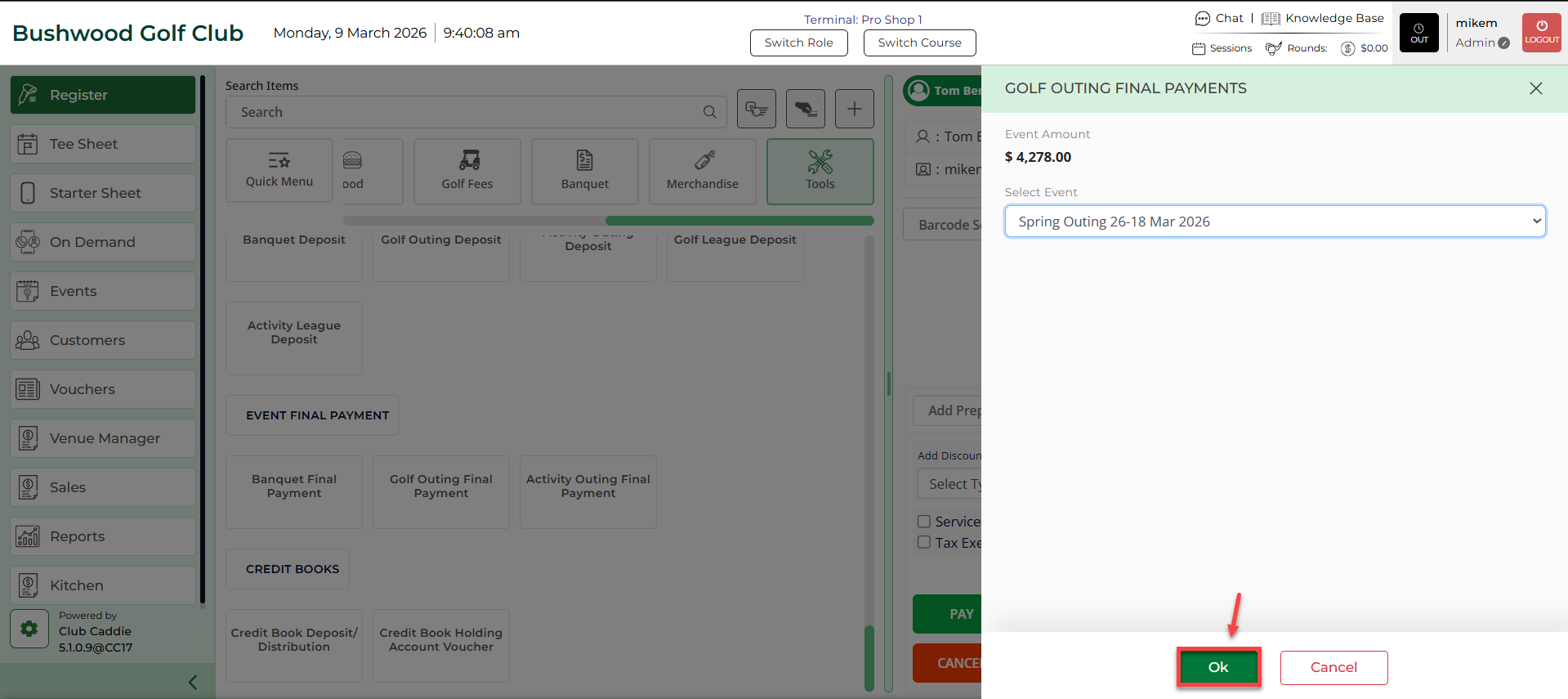
Task: Click the Tee Sheet sidebar icon
Action: (x=28, y=145)
